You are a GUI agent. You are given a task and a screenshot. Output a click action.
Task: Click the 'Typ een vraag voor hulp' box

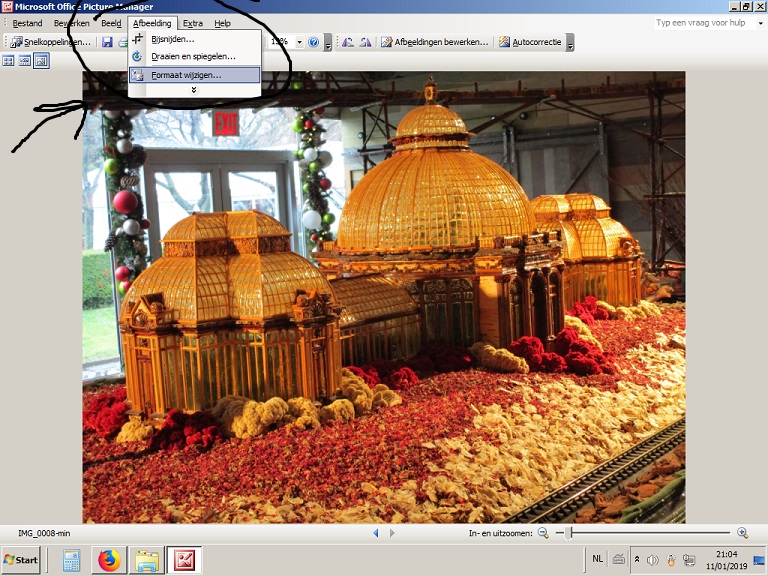(704, 22)
